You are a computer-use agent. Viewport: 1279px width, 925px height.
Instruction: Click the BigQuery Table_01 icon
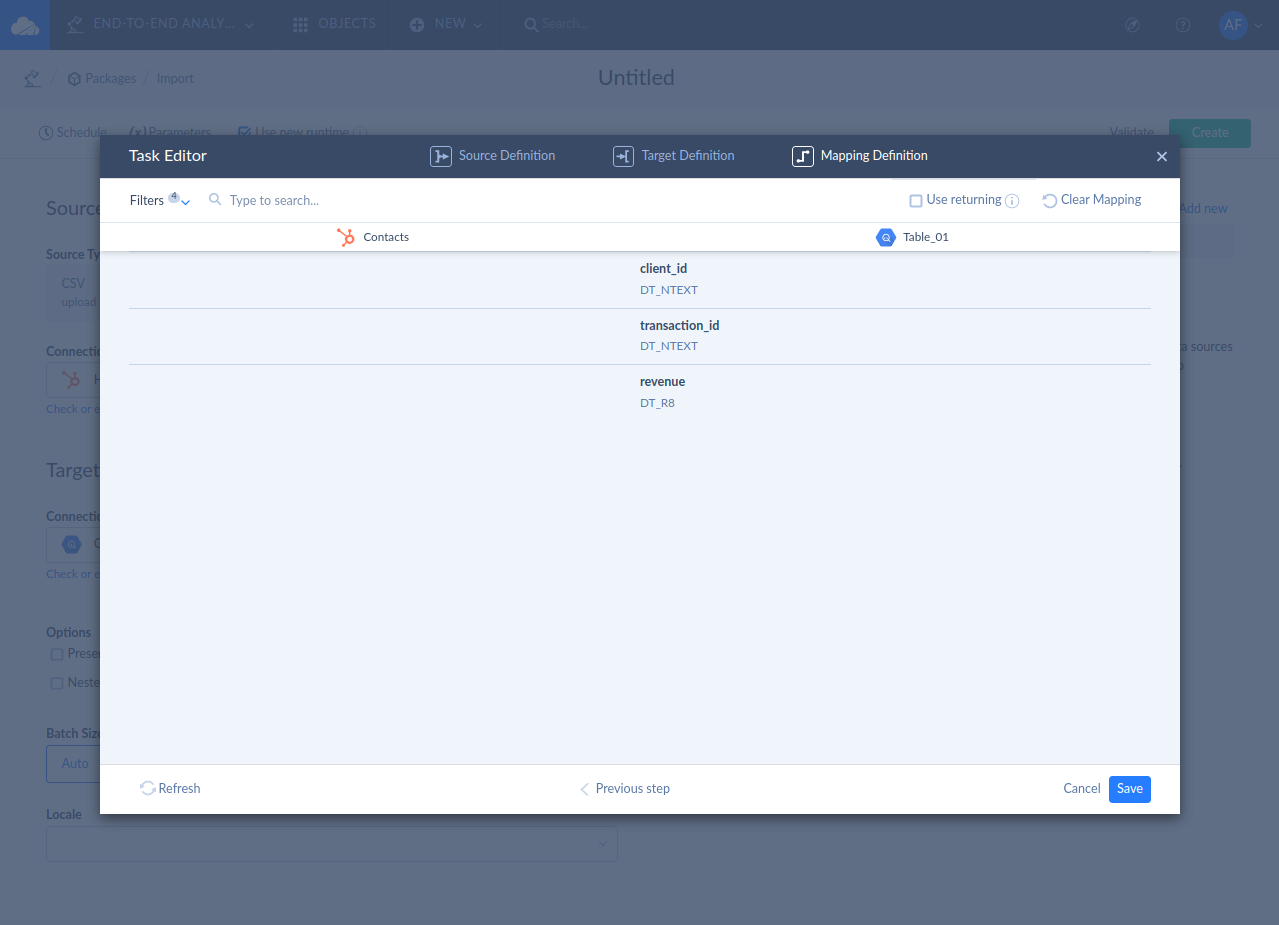885,237
